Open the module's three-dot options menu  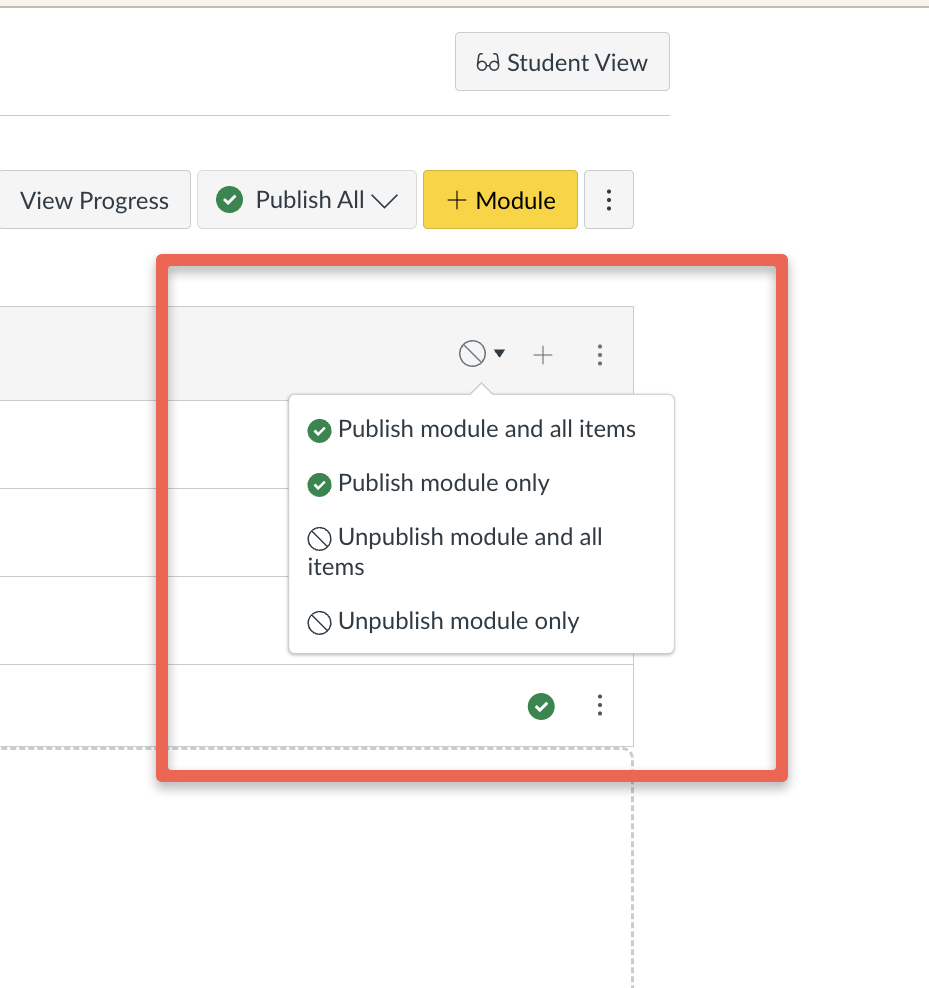pyautogui.click(x=600, y=354)
